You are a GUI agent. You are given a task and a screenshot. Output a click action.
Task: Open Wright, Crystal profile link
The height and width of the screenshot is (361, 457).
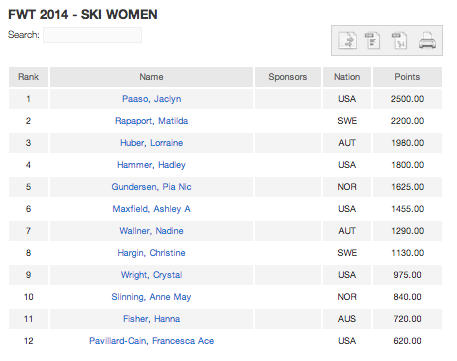pos(152,275)
